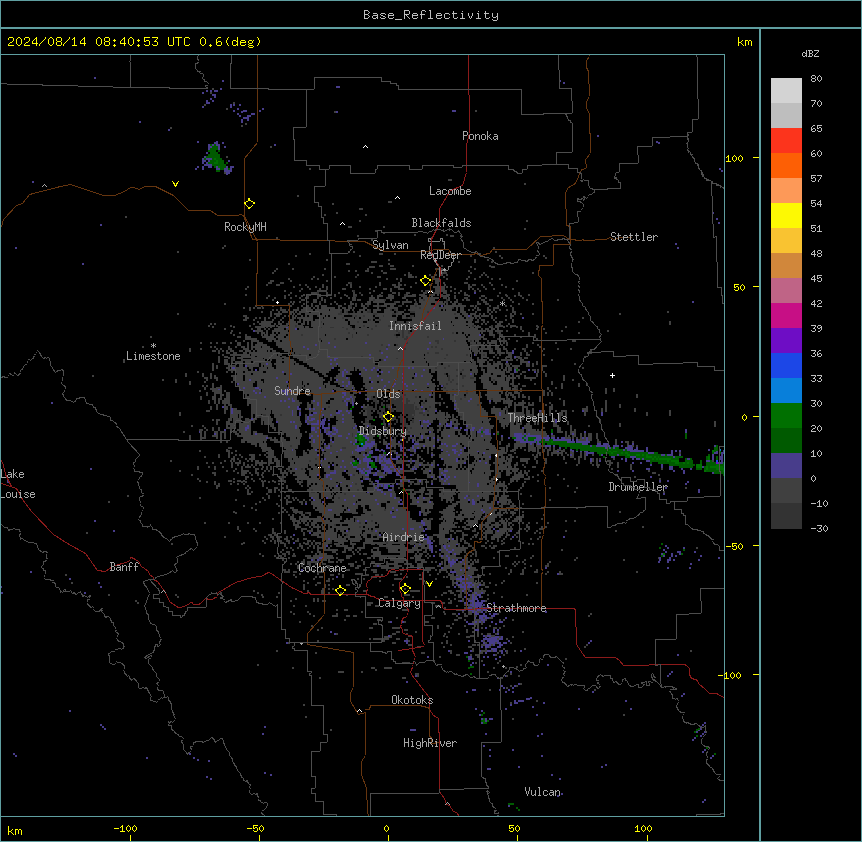Select the yellow 54-51 dBZ legend swatch
Image resolution: width=862 pixels, height=842 pixels.
coord(786,215)
